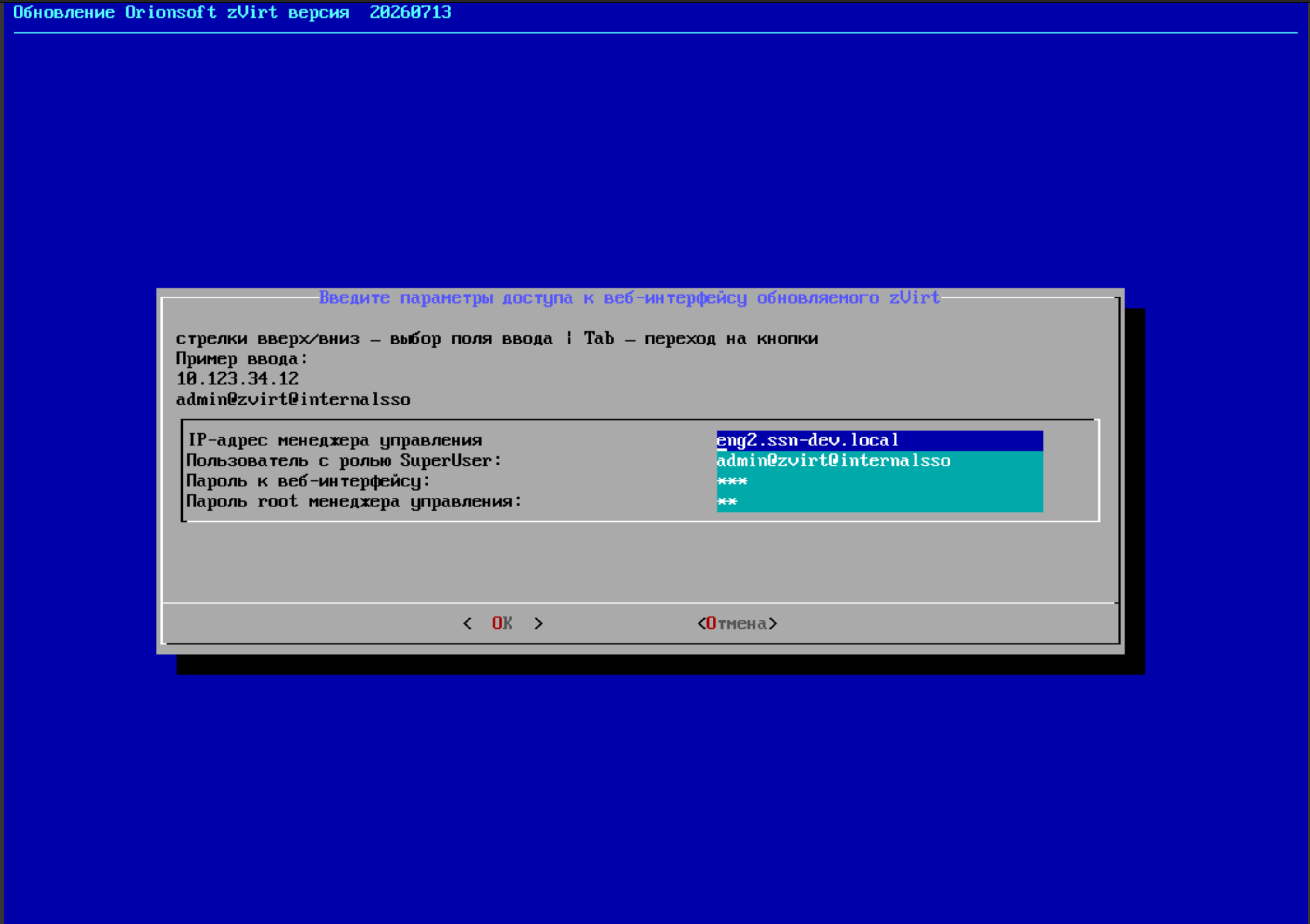Select the manager root password field
Viewport: 1310px width, 924px height.
(879, 502)
